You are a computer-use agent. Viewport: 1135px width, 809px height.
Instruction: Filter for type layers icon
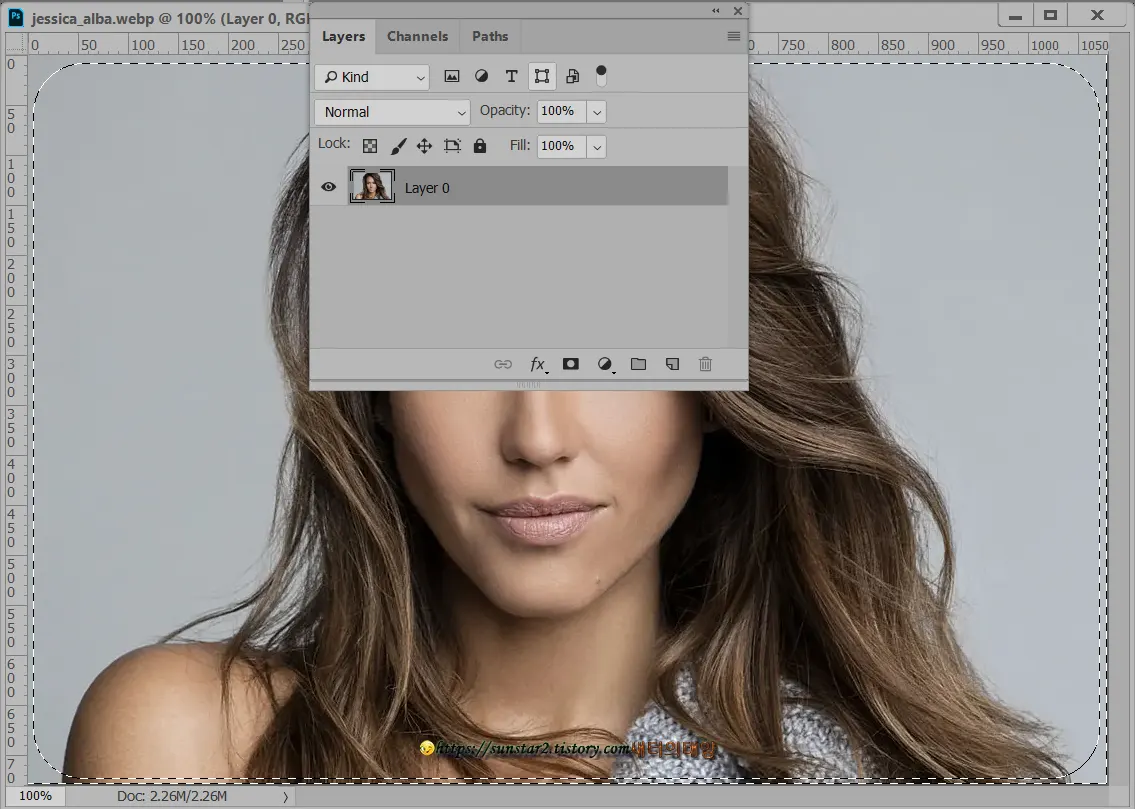click(x=511, y=76)
